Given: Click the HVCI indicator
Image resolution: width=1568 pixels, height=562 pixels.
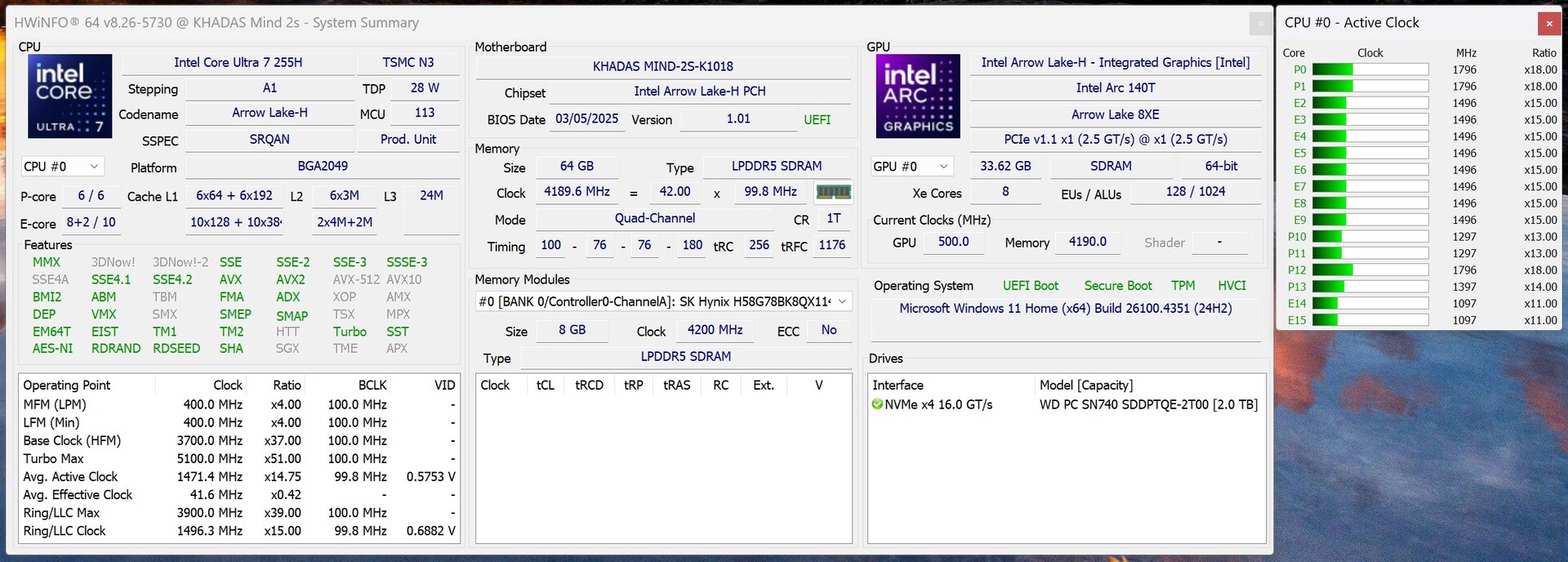Looking at the screenshot, I should pos(1232,286).
